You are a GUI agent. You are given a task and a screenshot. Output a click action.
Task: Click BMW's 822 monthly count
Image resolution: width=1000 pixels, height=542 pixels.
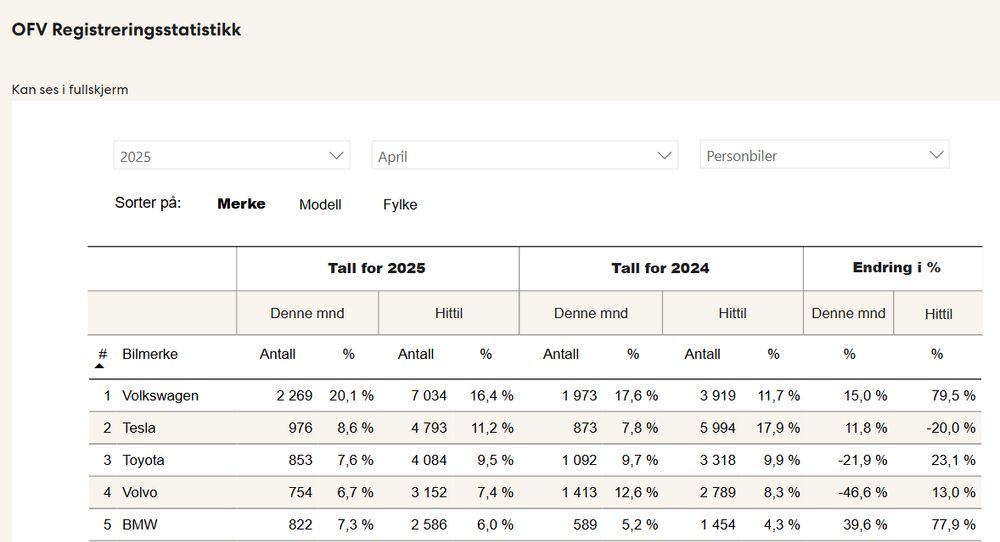tap(300, 525)
